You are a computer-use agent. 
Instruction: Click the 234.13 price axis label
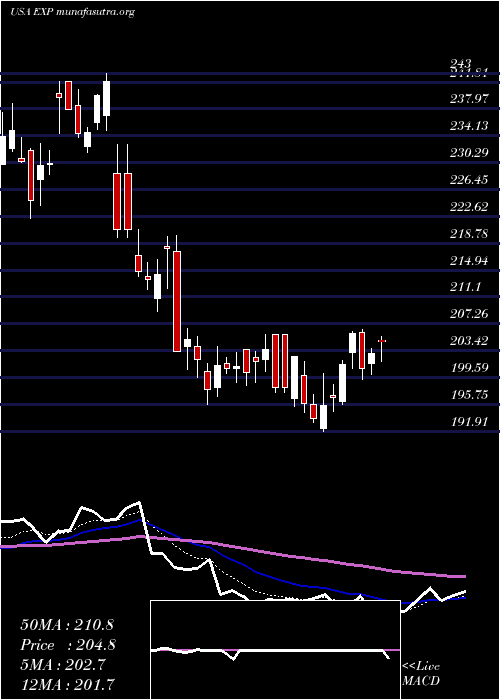(469, 126)
